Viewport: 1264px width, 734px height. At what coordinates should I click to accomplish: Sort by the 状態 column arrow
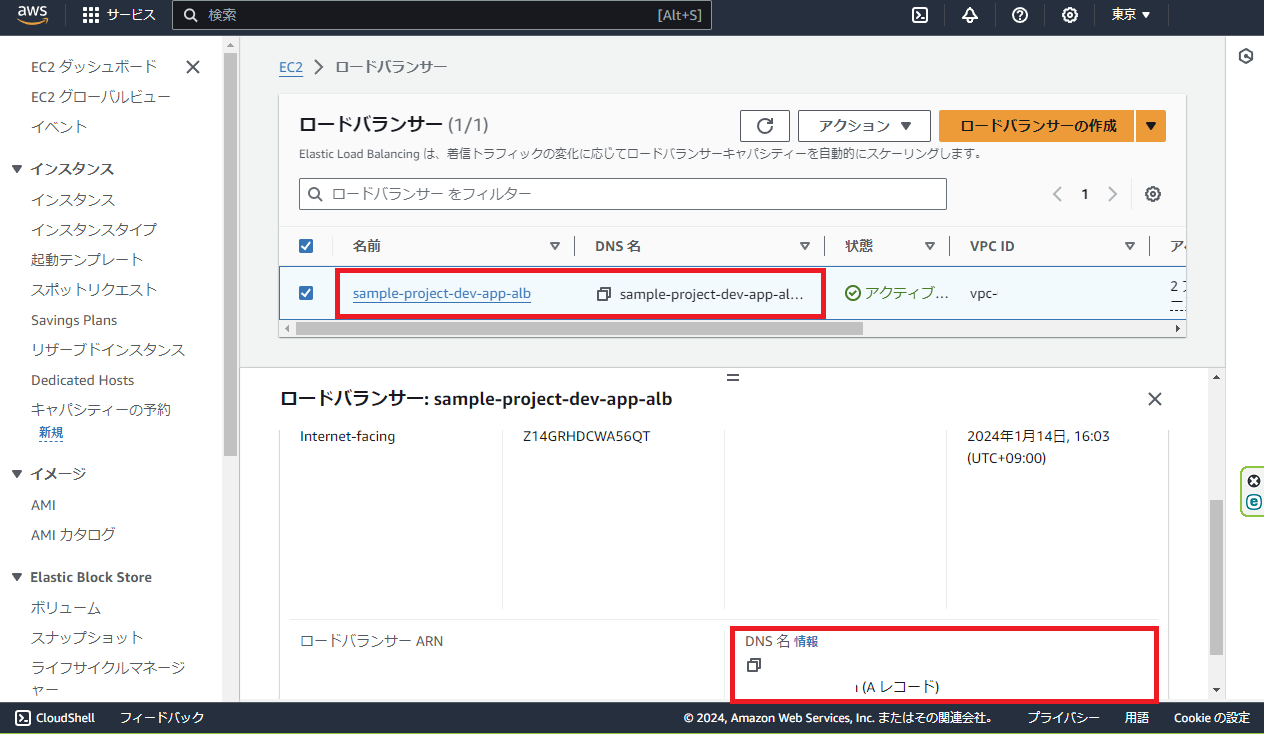tap(930, 246)
